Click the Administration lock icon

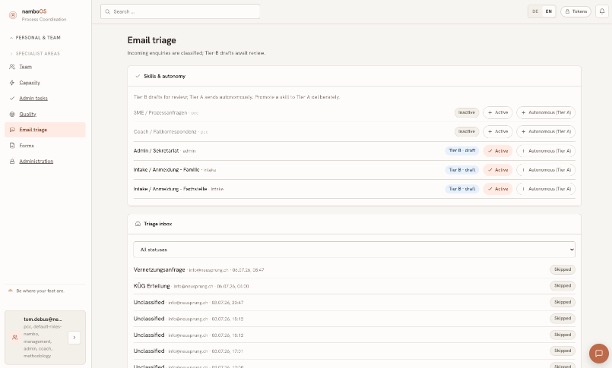point(12,161)
